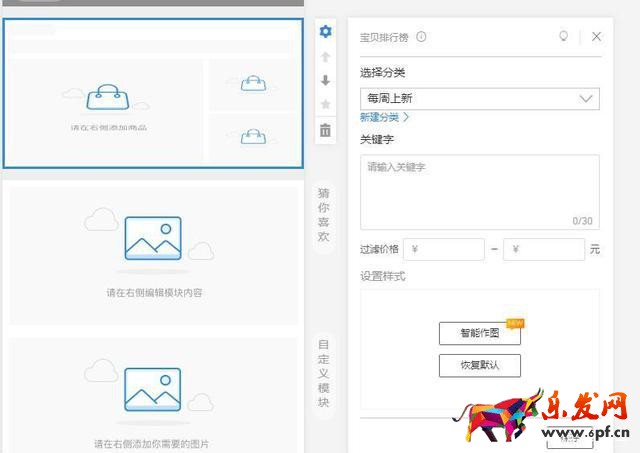Click the lightbulb tips icon

tap(564, 37)
